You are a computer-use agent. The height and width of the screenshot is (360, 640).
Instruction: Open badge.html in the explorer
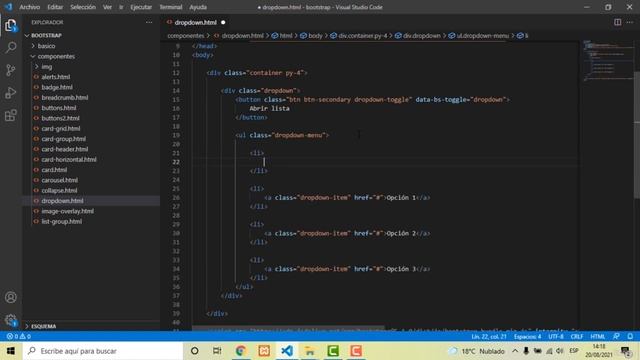tap(57, 87)
